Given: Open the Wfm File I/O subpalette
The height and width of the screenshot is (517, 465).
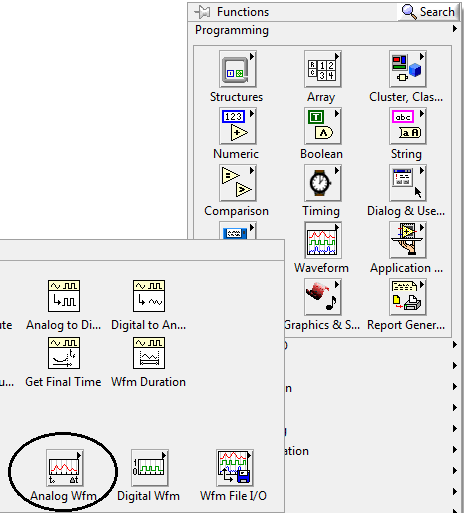Looking at the screenshot, I should tap(235, 468).
